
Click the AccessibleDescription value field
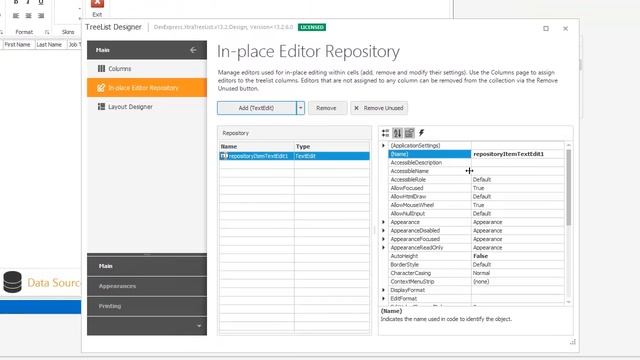point(518,162)
